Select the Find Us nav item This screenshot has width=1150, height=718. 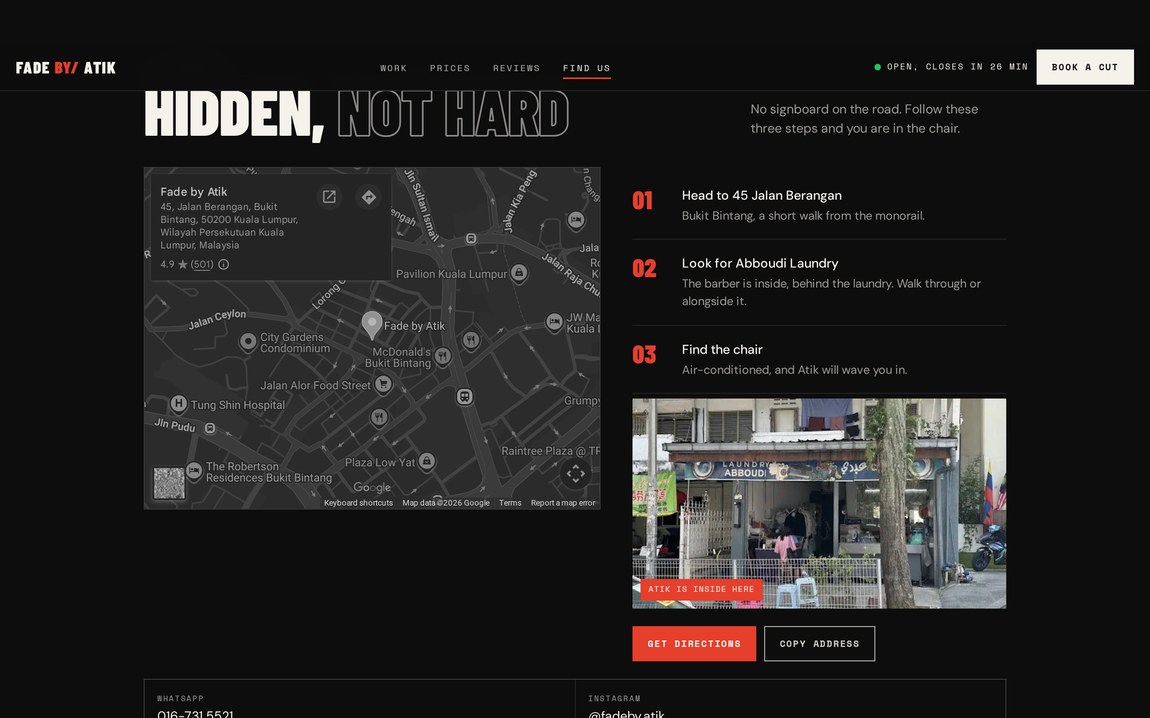(587, 68)
